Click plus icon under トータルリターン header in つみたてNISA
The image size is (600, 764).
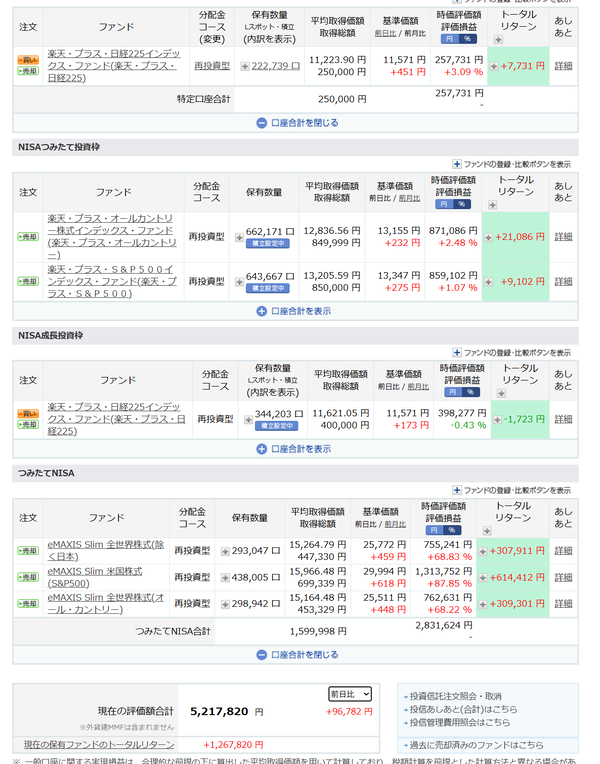(x=486, y=531)
